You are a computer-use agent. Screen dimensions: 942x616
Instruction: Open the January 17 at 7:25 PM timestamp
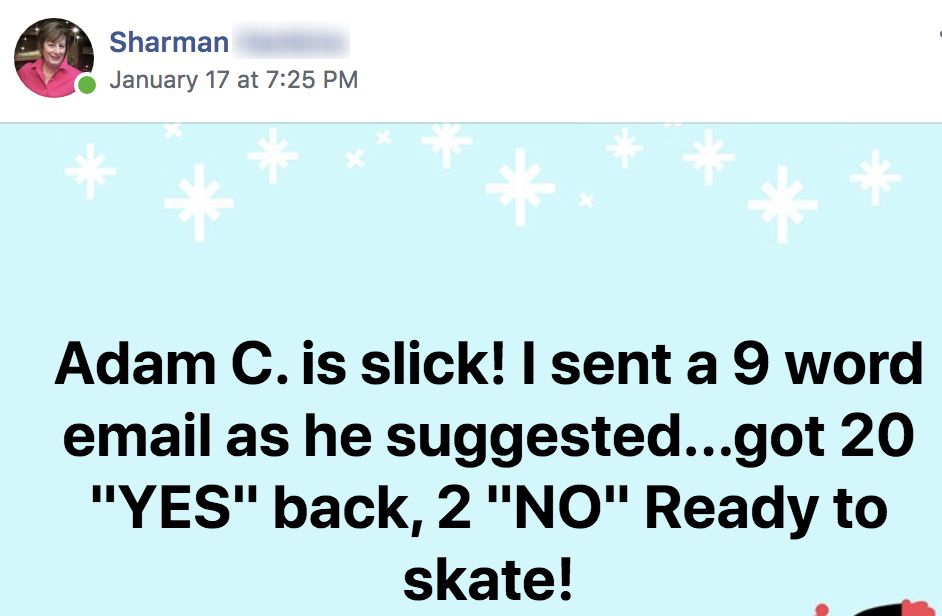[234, 80]
